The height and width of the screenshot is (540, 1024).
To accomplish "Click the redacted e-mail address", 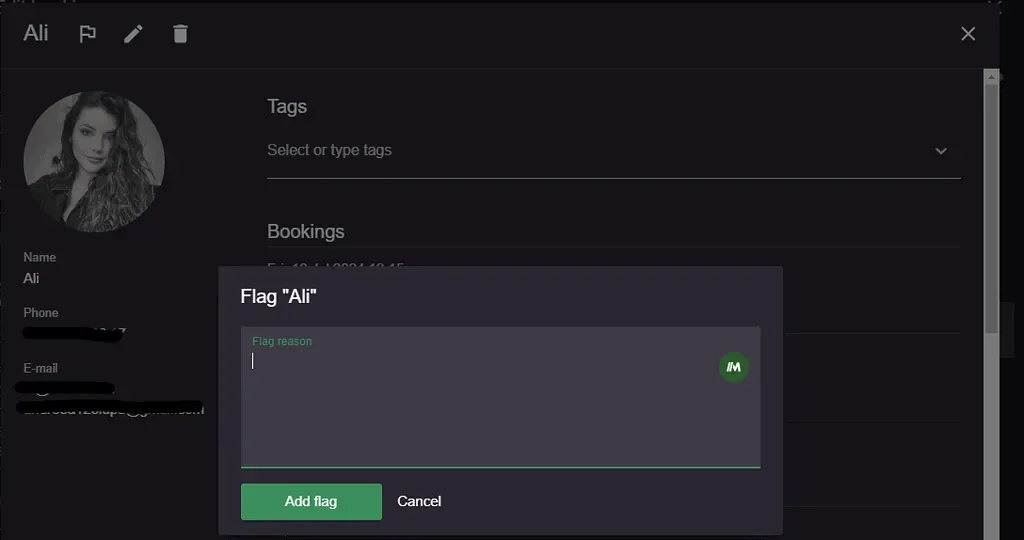I will click(x=110, y=399).
